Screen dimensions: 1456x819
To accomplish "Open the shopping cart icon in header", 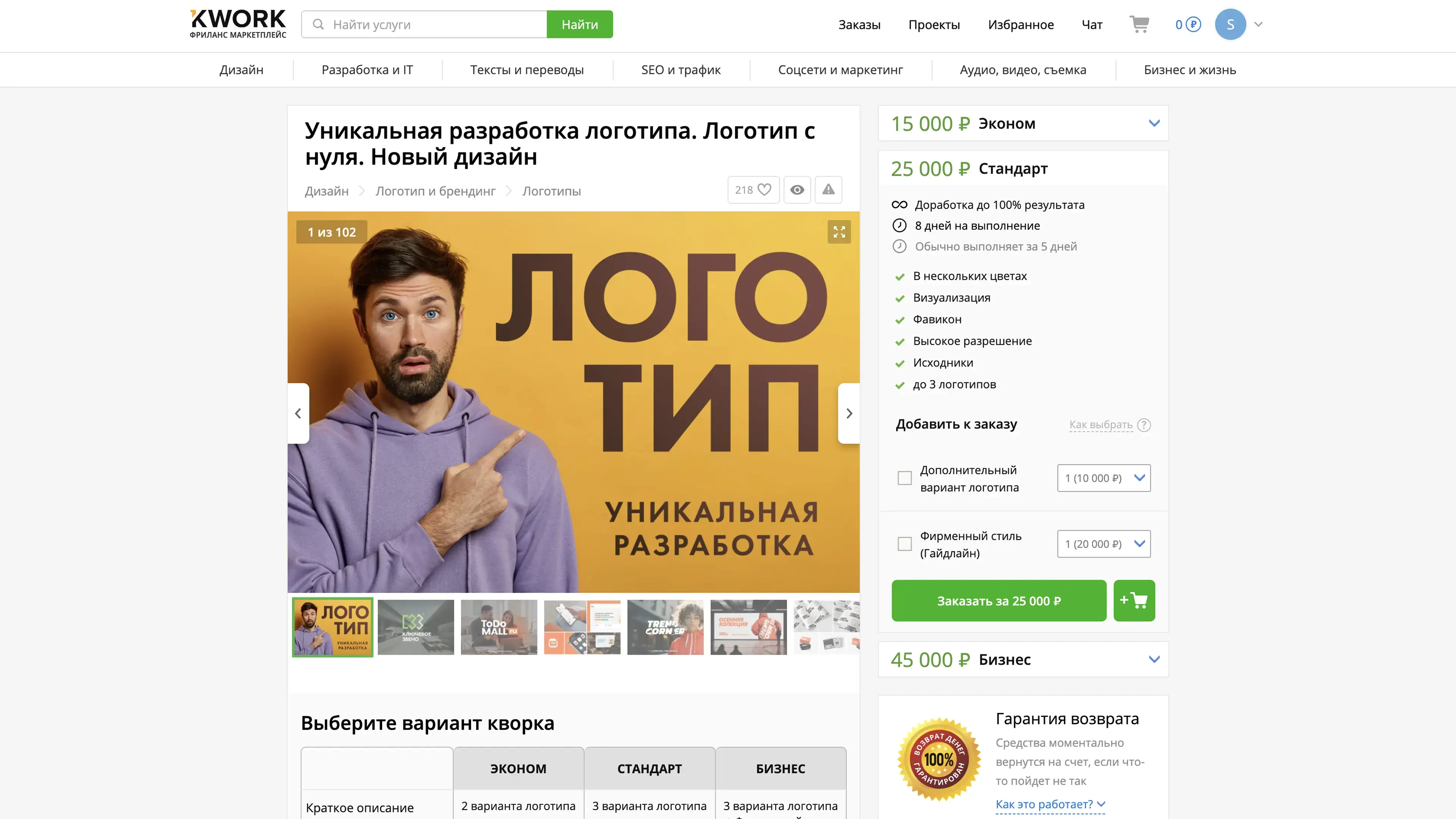I will coord(1139,24).
